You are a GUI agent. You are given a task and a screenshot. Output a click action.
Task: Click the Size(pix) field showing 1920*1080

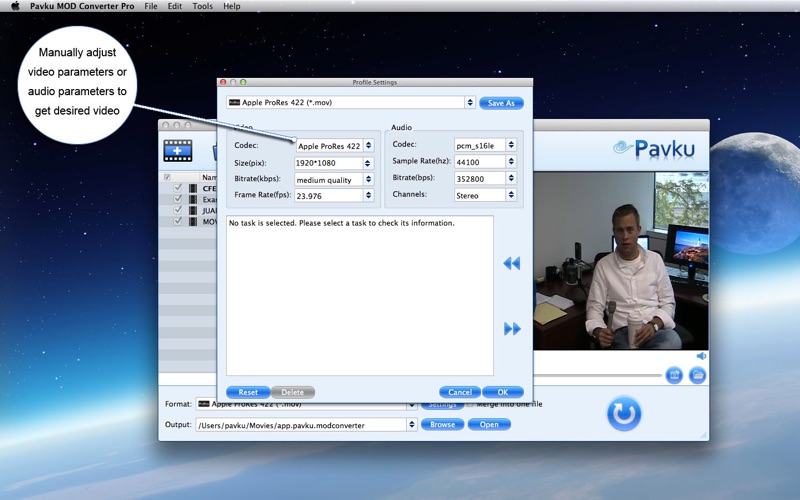328,163
